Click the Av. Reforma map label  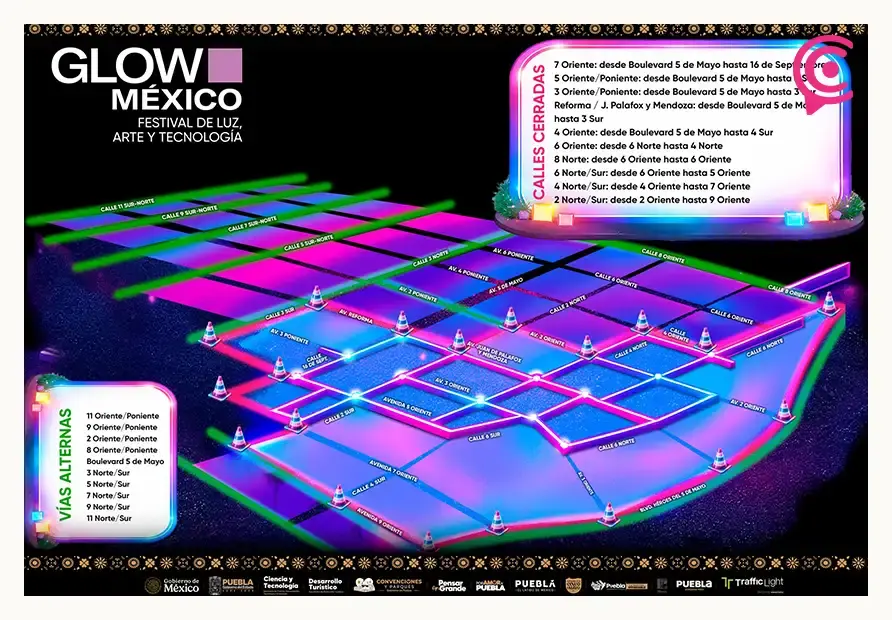point(356,316)
